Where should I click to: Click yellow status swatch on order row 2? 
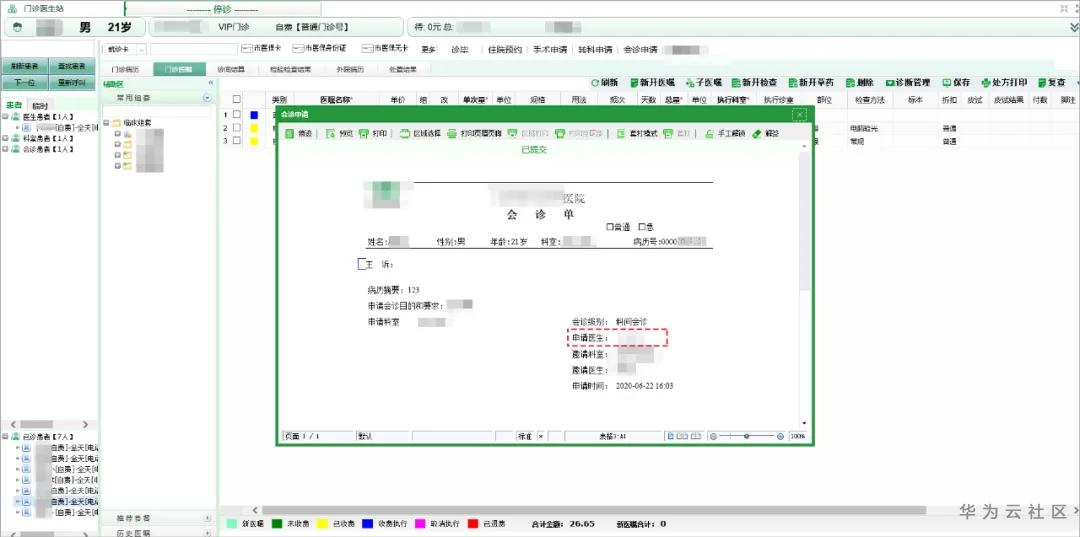[253, 127]
